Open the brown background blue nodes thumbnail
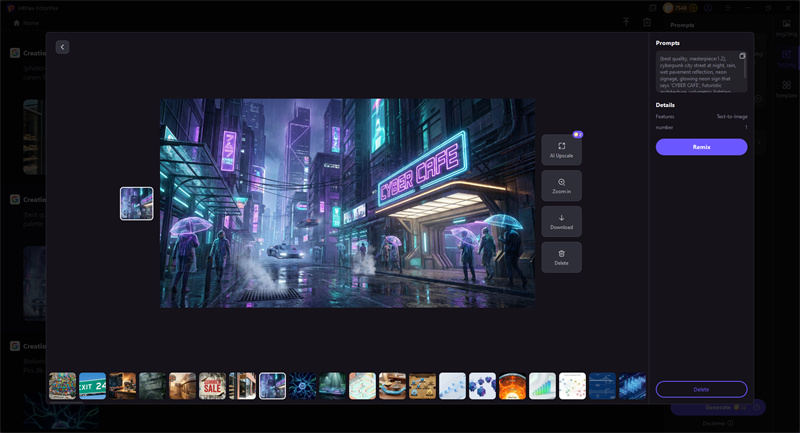Viewport: 800px width, 433px height. coord(422,386)
